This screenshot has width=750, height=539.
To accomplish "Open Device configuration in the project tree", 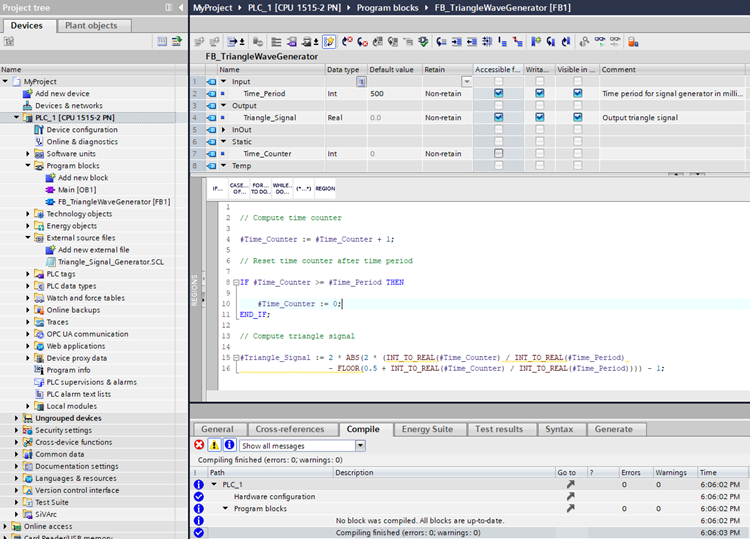I will click(81, 130).
